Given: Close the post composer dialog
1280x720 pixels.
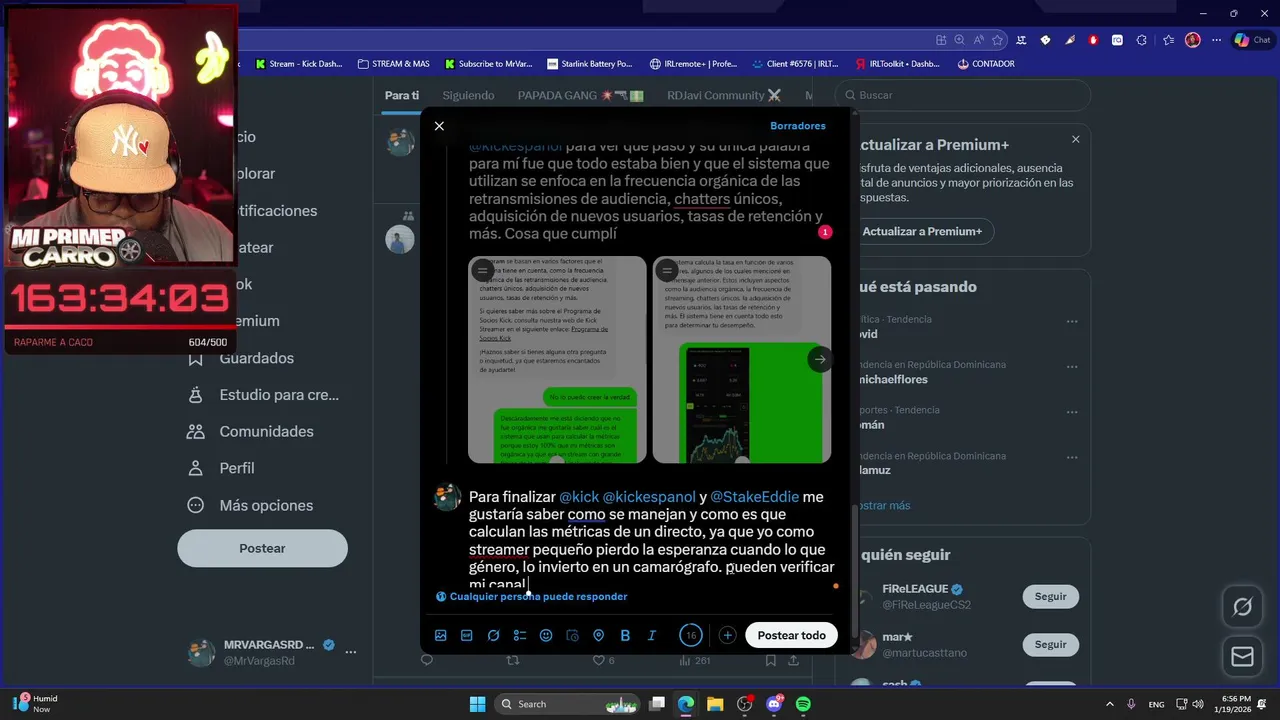Looking at the screenshot, I should 439,126.
